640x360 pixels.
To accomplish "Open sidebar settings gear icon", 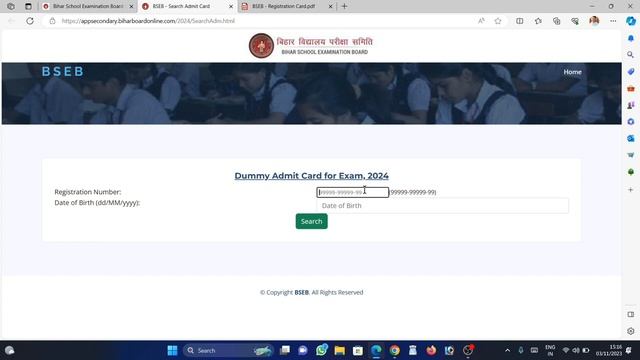I will point(631,331).
